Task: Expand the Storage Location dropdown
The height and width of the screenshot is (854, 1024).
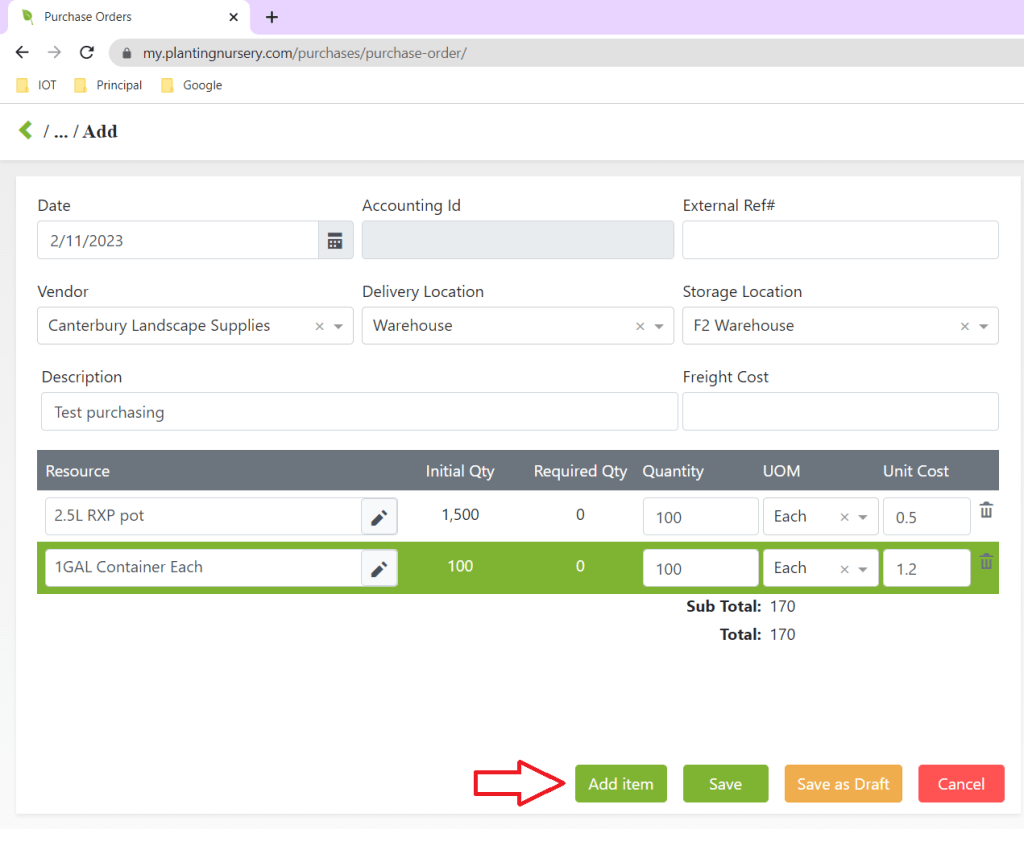Action: pyautogui.click(x=984, y=327)
